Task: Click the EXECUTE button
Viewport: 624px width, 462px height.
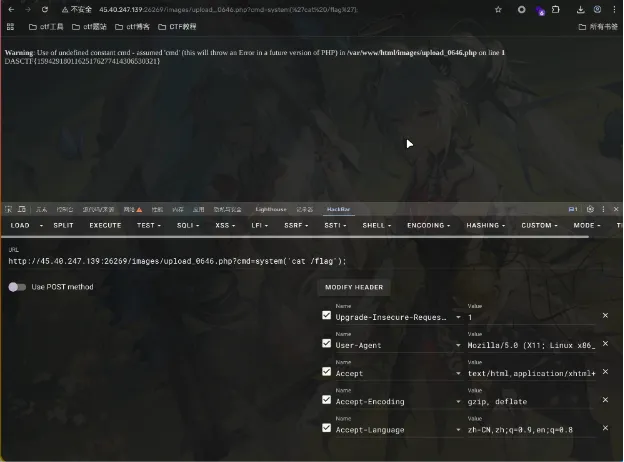Action: pyautogui.click(x=105, y=225)
